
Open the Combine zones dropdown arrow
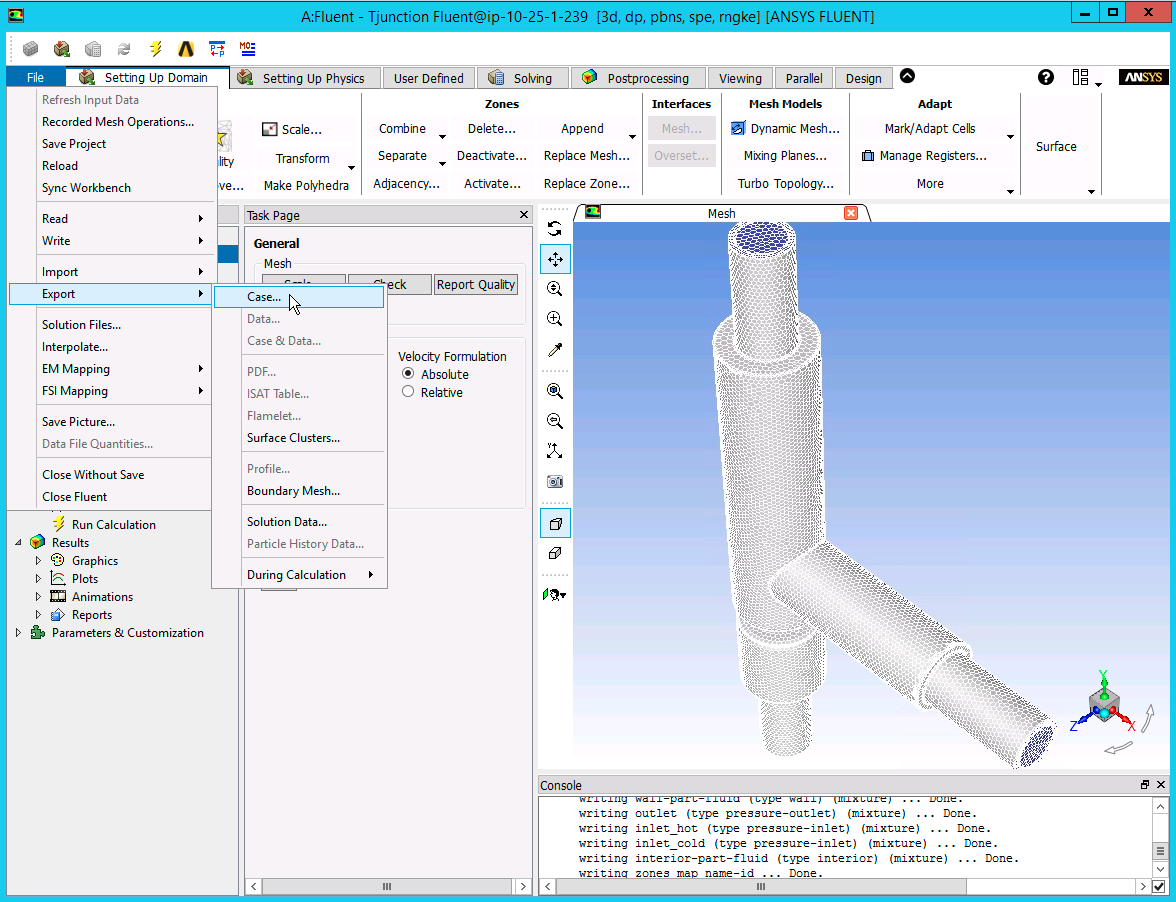point(442,136)
